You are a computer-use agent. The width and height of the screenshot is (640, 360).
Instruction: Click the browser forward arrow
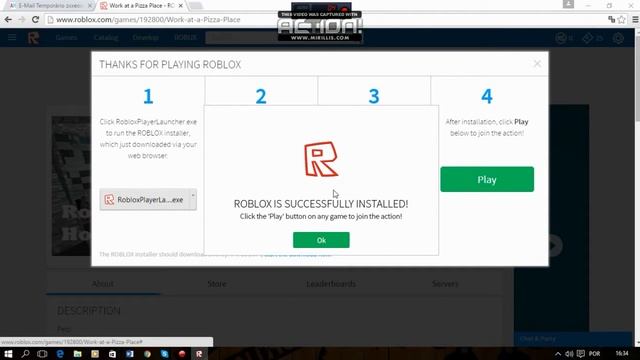[22, 19]
